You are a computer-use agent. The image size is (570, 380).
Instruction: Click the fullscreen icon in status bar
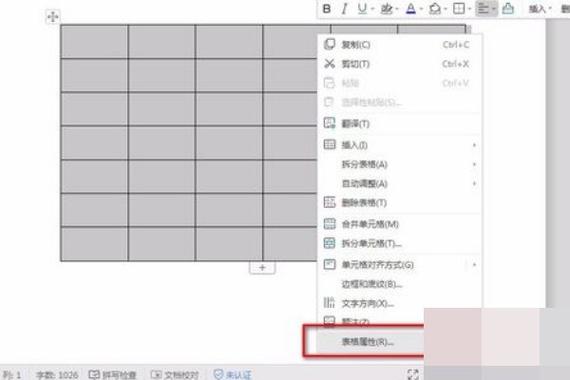point(413,374)
